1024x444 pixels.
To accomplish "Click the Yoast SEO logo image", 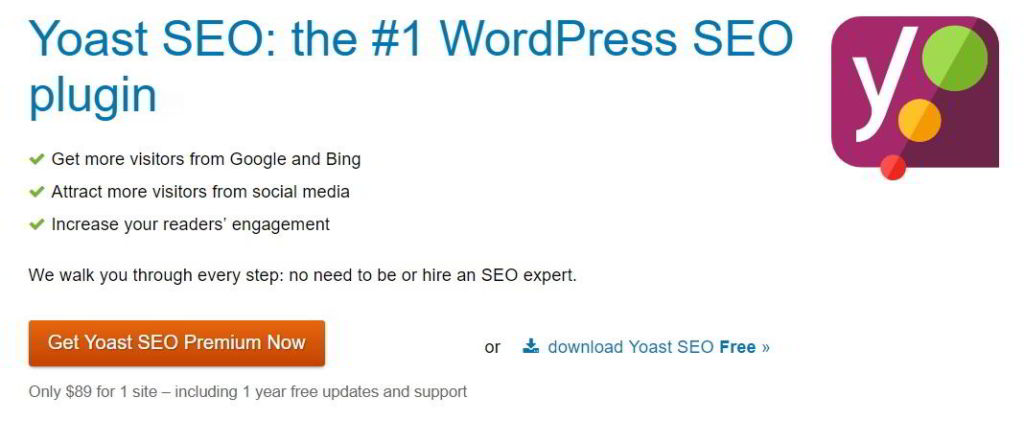I will pos(914,97).
